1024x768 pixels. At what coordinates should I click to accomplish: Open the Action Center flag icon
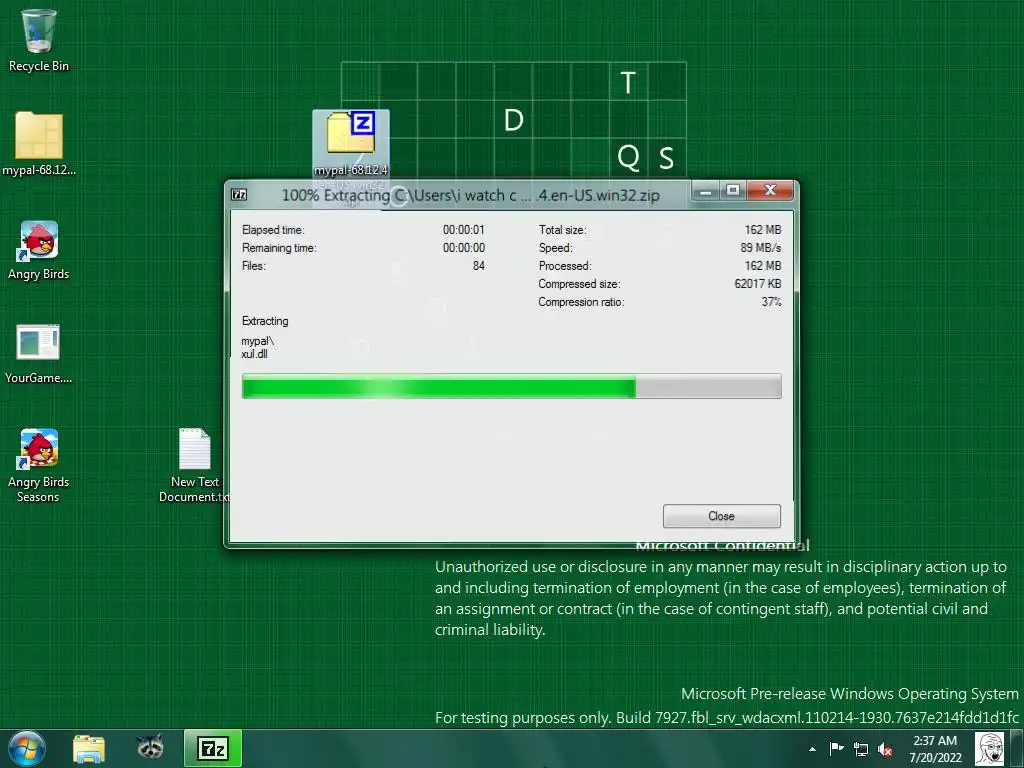coord(836,748)
